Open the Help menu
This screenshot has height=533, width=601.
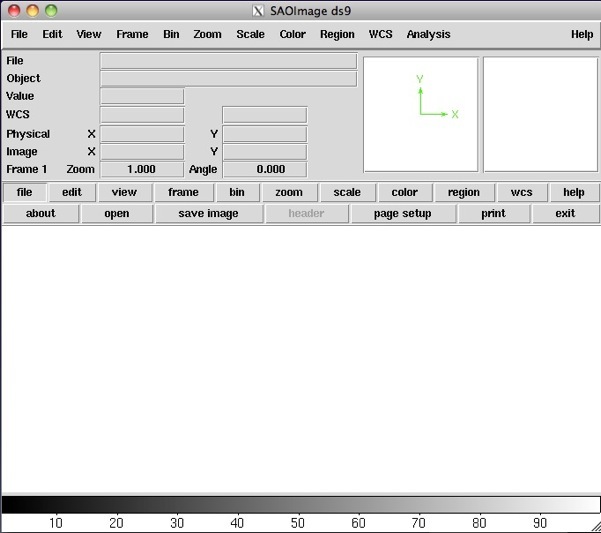(582, 34)
